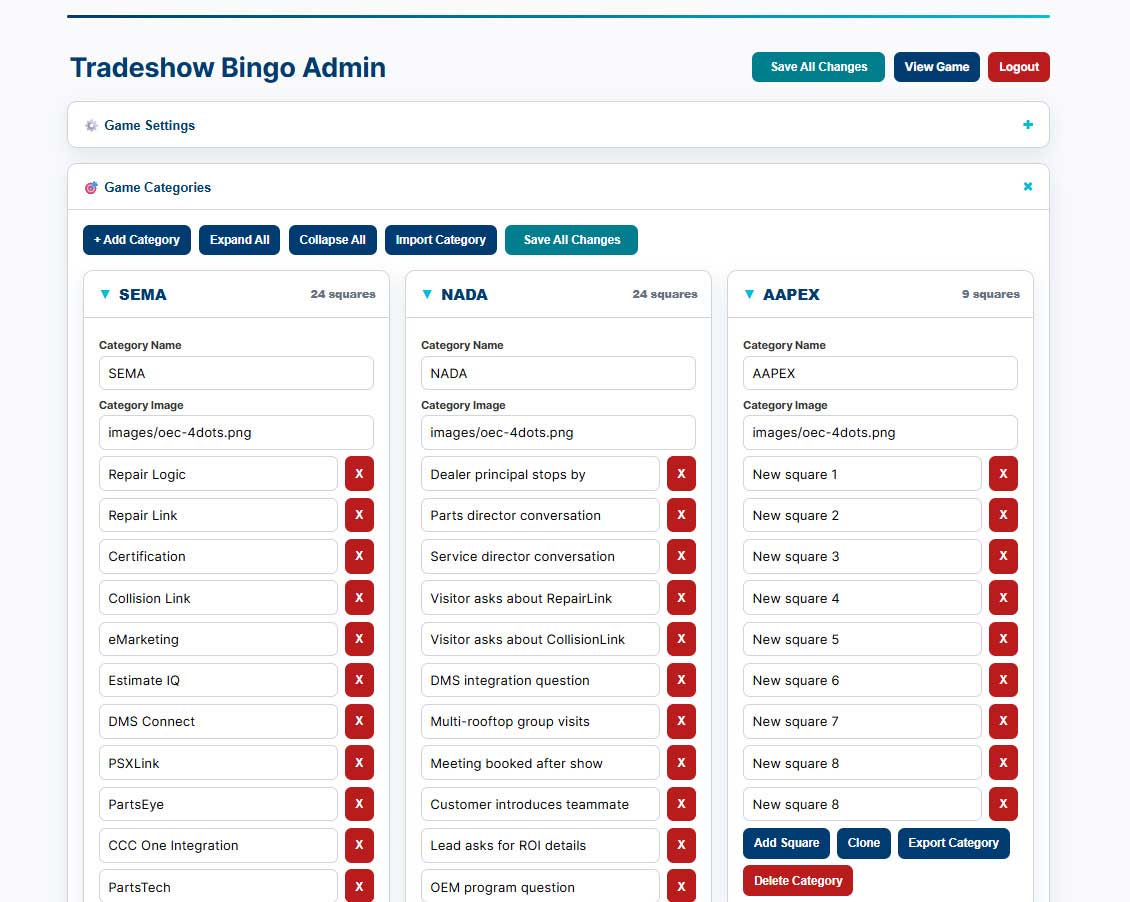Delete Parts director conversation square
This screenshot has width=1130, height=902.
coord(681,514)
